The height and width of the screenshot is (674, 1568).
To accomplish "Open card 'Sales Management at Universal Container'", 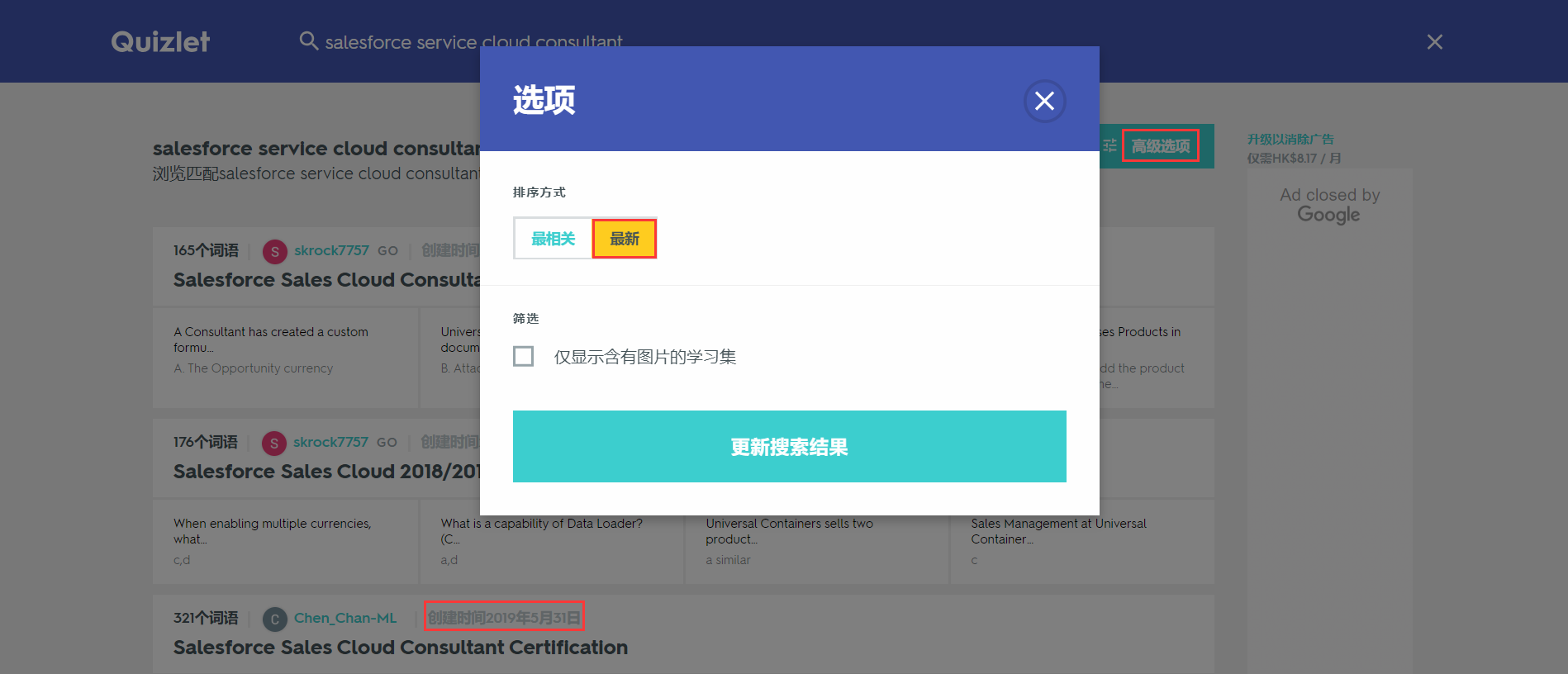I will (x=1082, y=542).
